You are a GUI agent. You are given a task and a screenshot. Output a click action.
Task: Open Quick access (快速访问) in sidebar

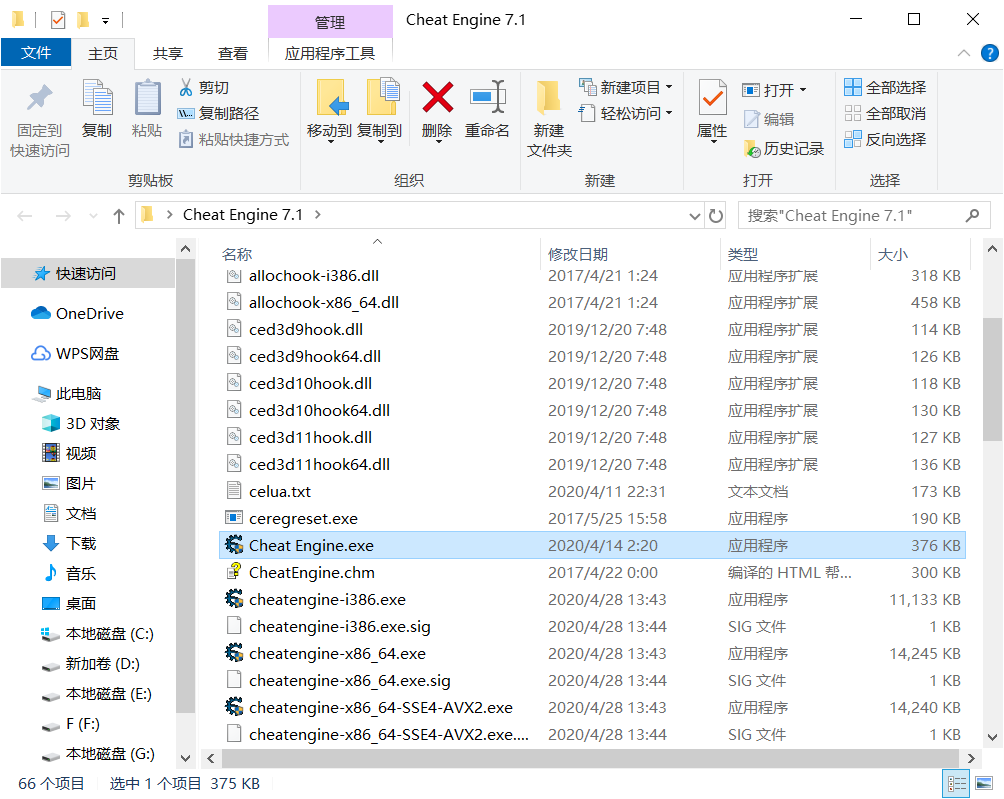86,273
